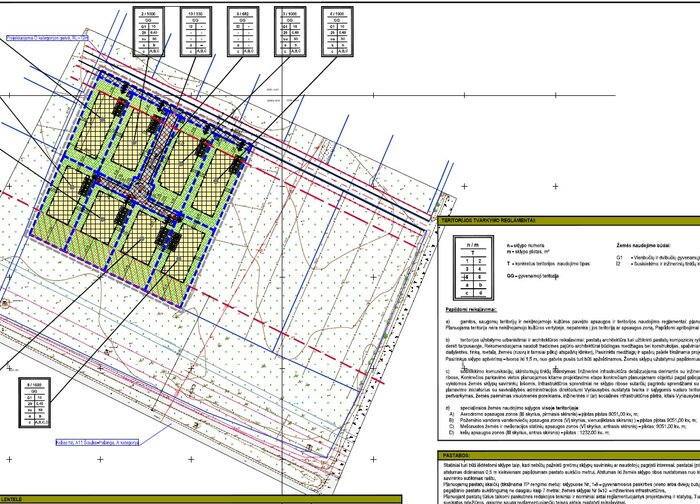The height and width of the screenshot is (504, 700).
Task: Click the blue label "Kelias Nr. A11 Šiauliai-Palanga"
Action: pos(97,442)
